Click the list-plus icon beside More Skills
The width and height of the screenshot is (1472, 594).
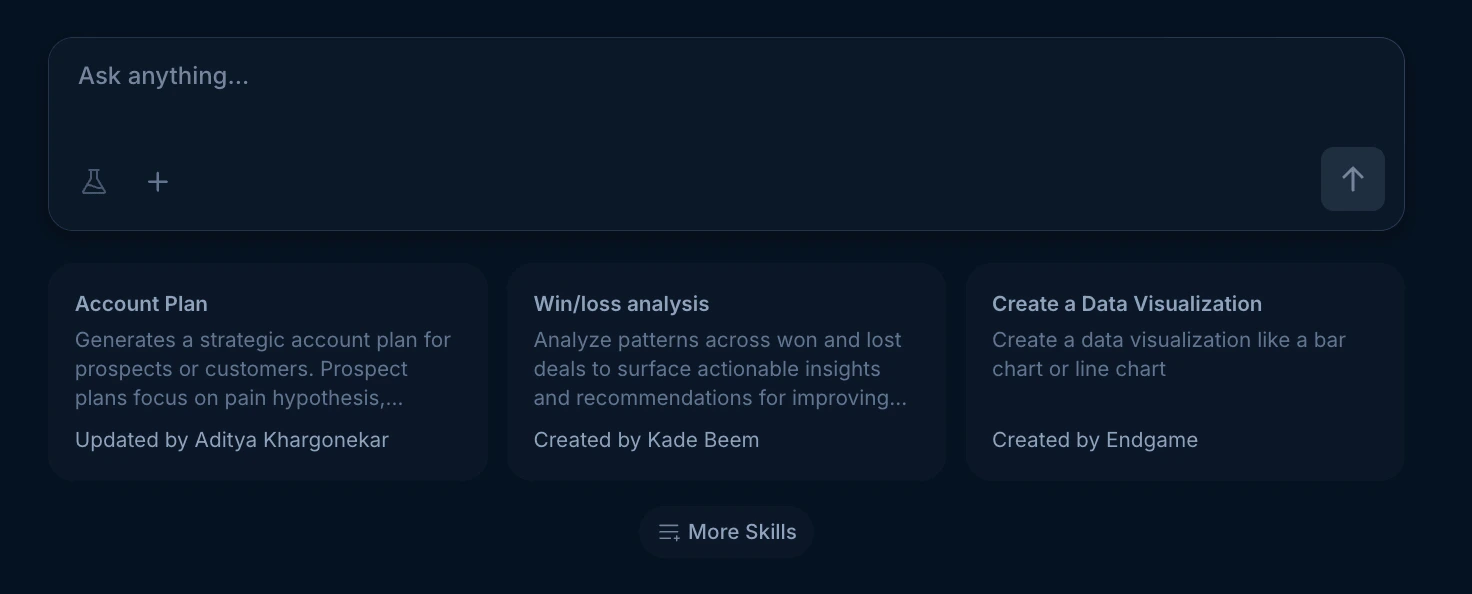[668, 532]
